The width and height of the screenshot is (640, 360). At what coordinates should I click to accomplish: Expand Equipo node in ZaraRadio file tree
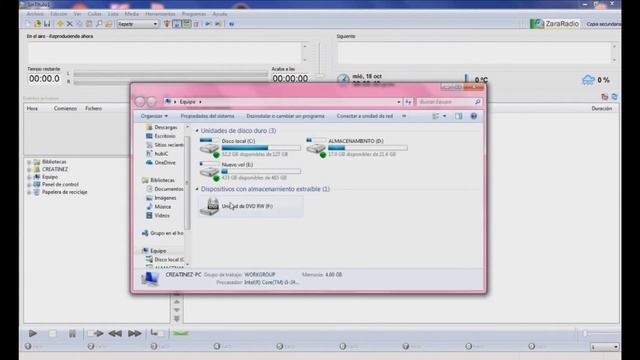click(x=29, y=177)
